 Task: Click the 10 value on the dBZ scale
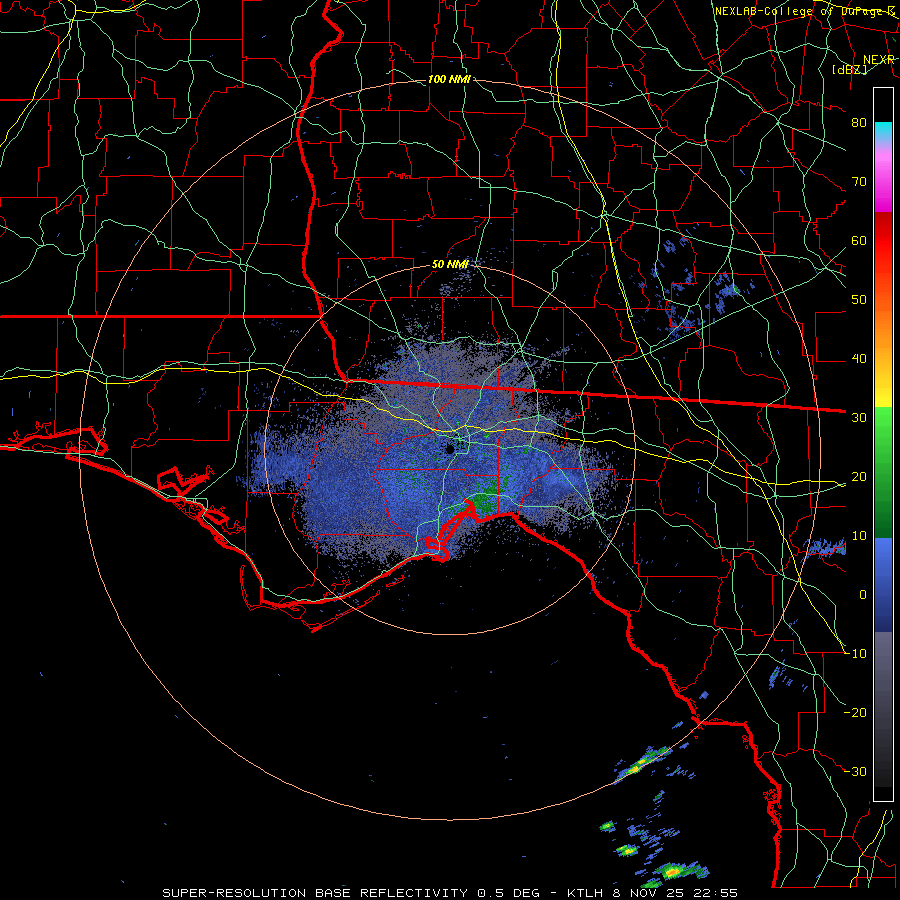859,536
